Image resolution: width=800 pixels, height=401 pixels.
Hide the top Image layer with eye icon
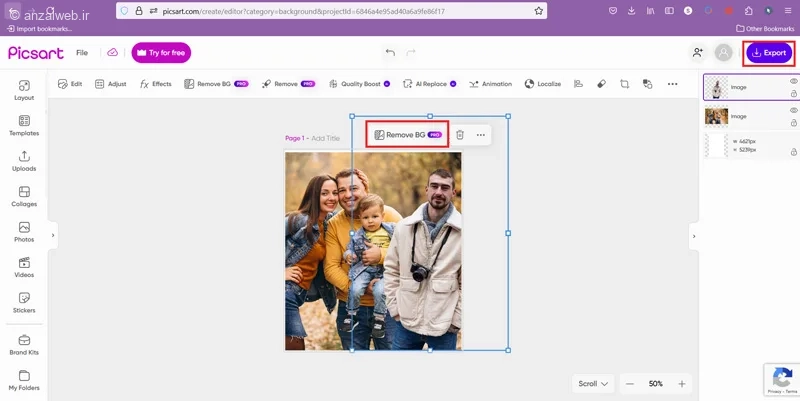(x=794, y=81)
